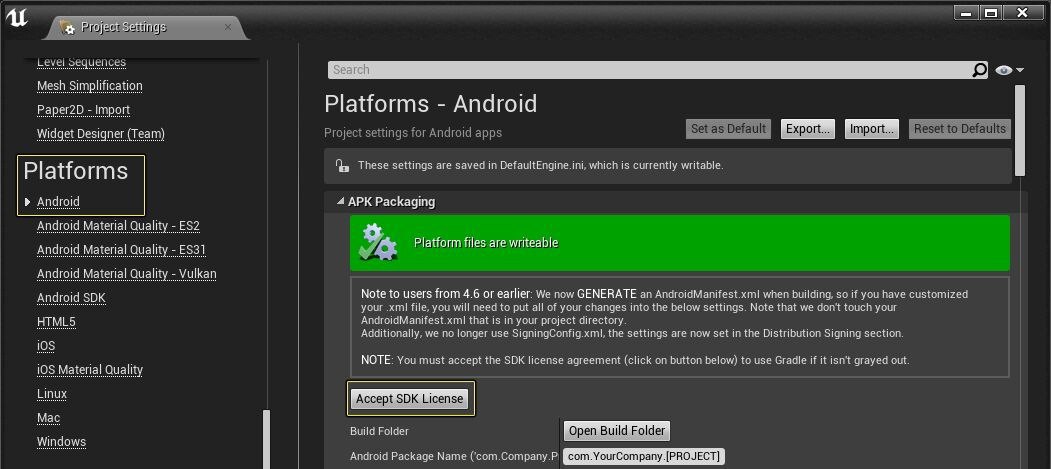Click the arrow beside Android
This screenshot has width=1051, height=469.
coord(27,202)
